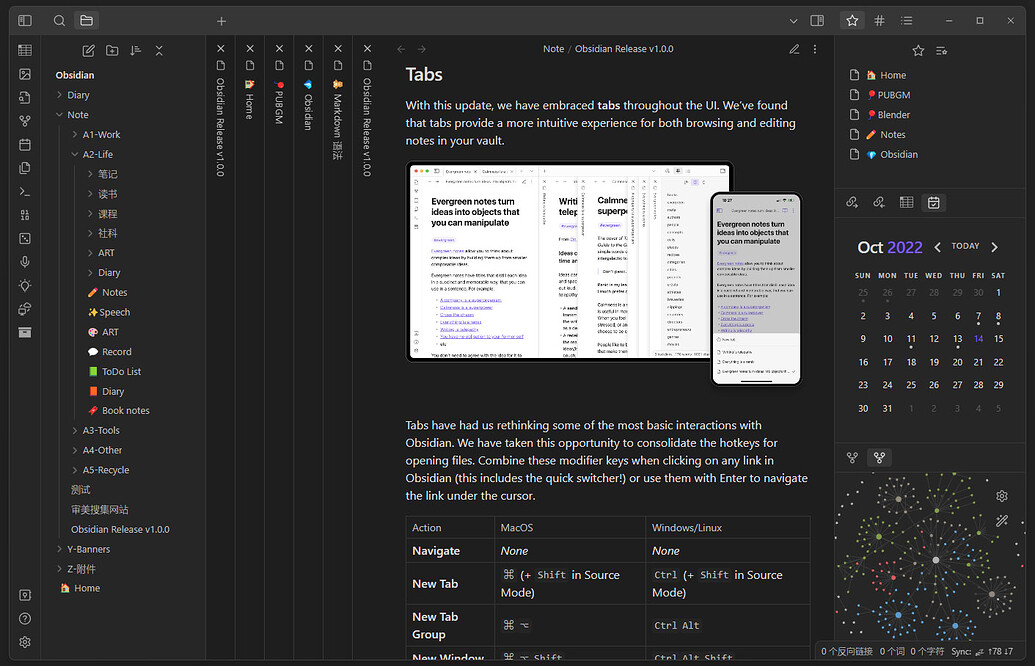Click the TODAY button in the calendar
The image size is (1035, 666).
[x=965, y=246]
